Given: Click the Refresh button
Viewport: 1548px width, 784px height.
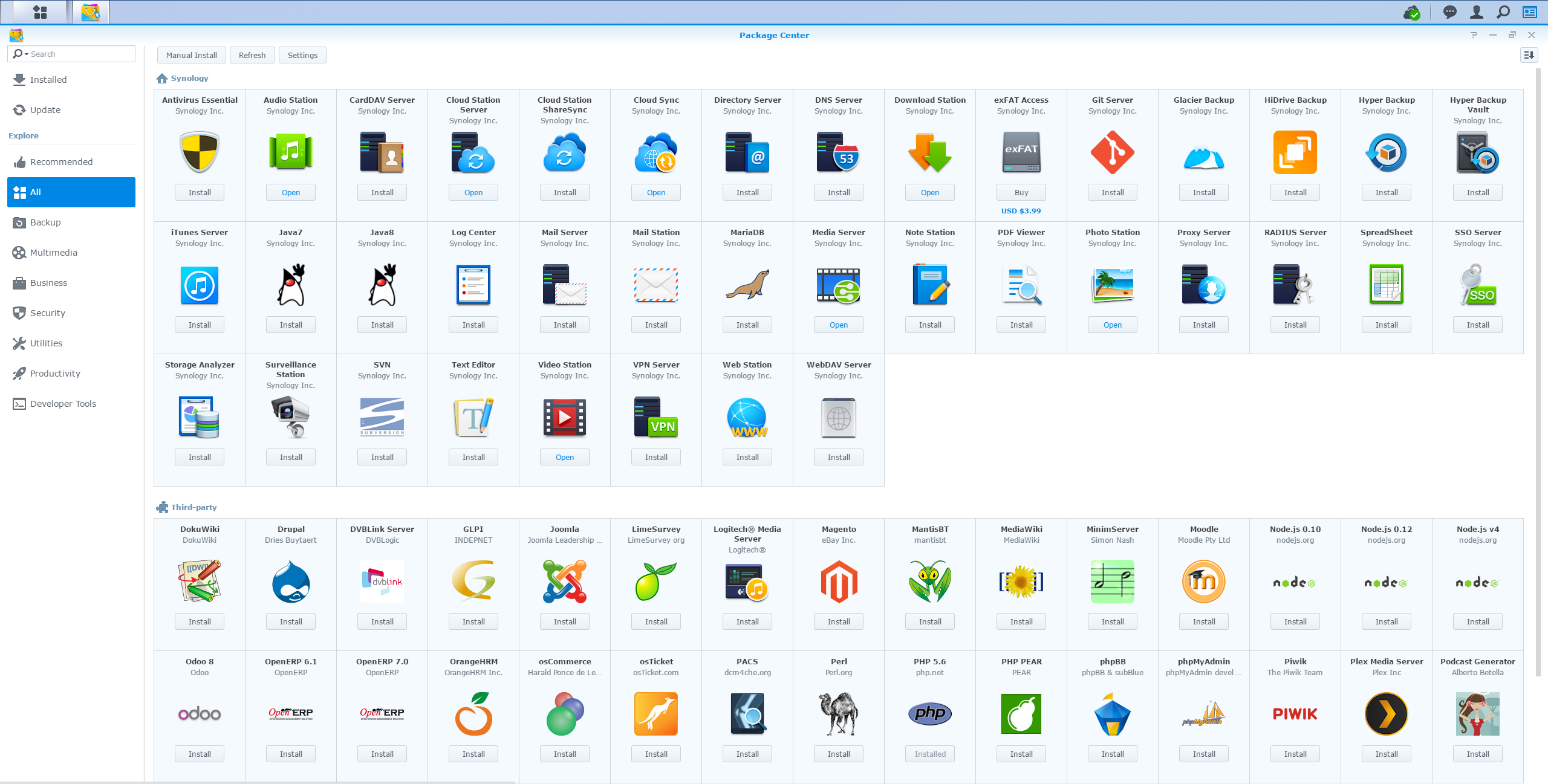Looking at the screenshot, I should (252, 55).
